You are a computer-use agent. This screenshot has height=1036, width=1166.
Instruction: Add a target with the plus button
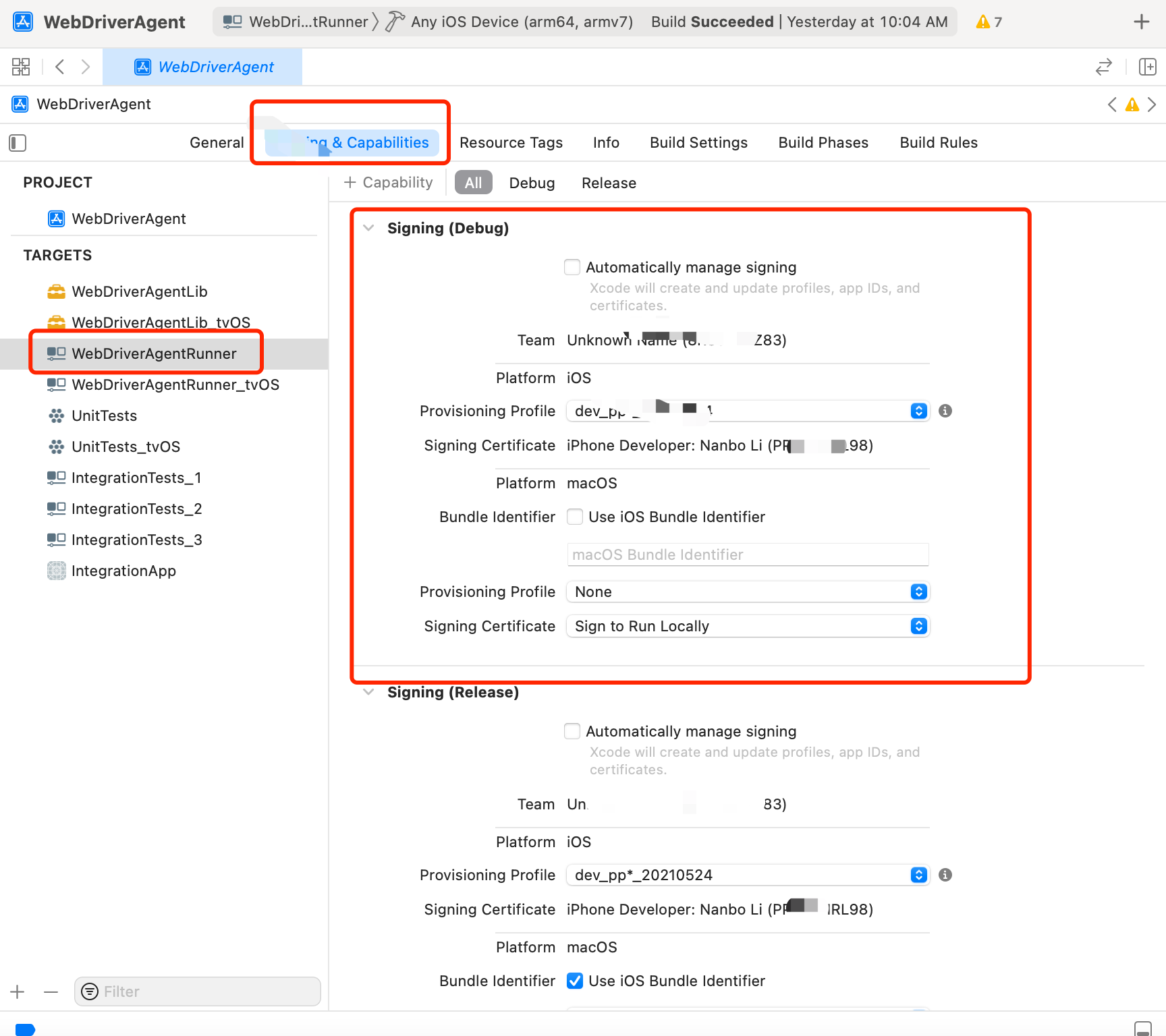(18, 991)
